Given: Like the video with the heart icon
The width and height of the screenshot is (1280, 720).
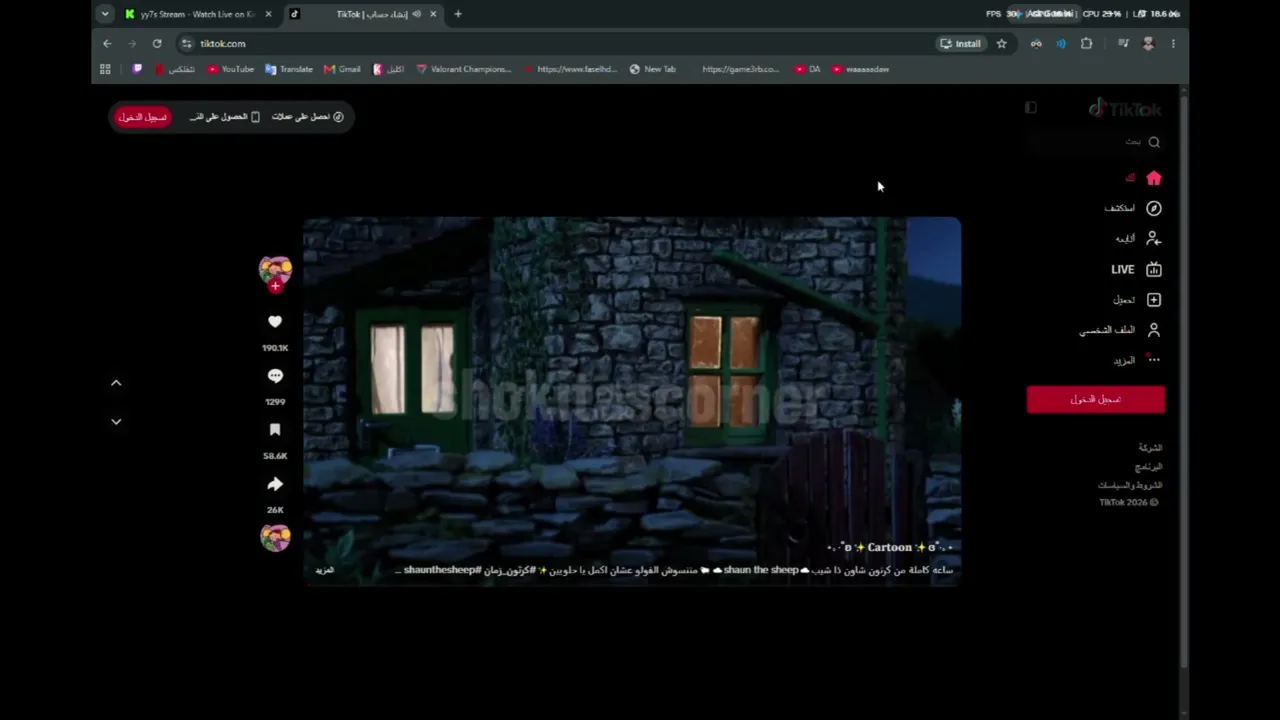Looking at the screenshot, I should tap(275, 322).
